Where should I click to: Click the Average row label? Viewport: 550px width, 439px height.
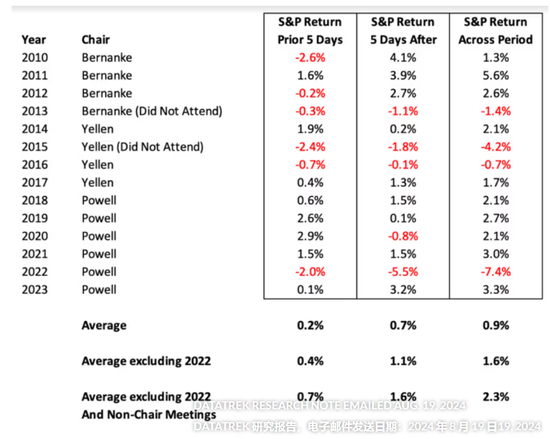pos(104,326)
